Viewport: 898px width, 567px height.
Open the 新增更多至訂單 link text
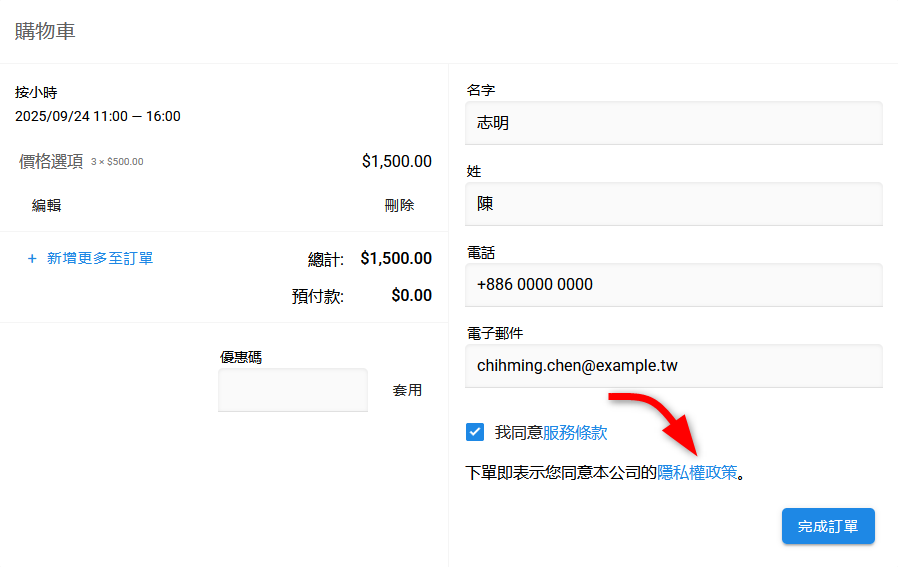click(x=100, y=259)
